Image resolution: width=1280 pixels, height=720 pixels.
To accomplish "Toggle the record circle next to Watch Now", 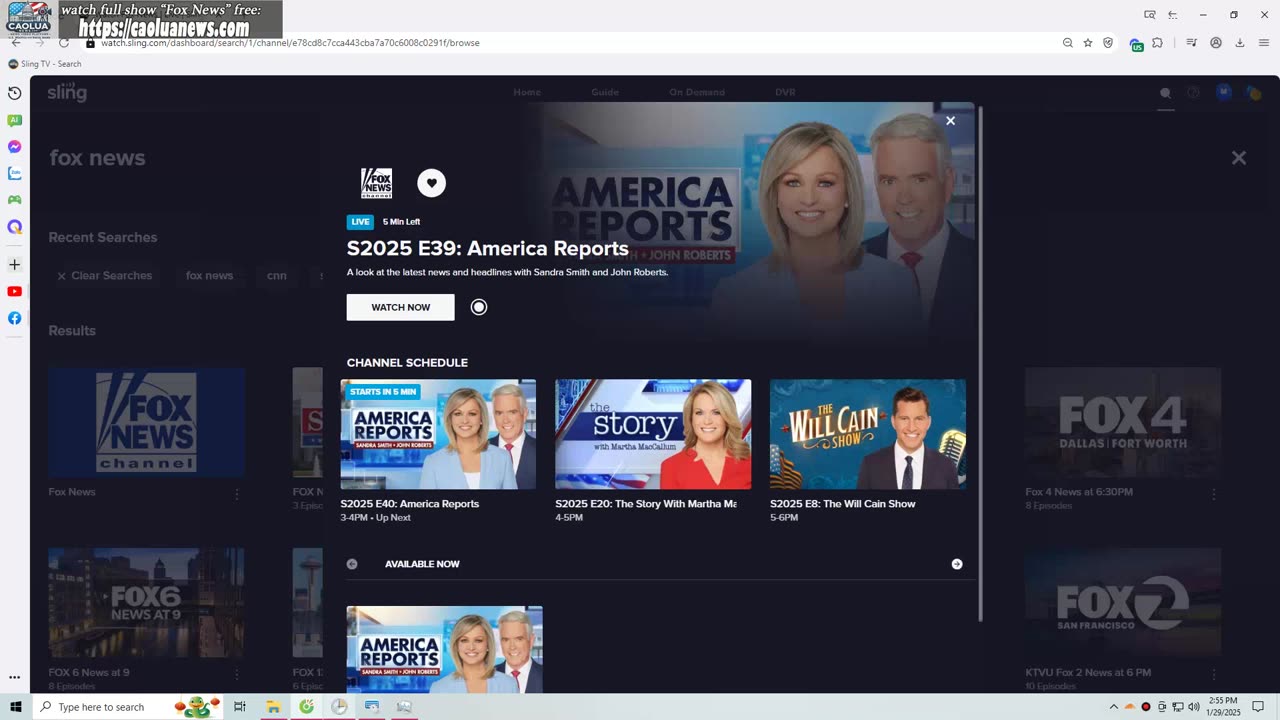I will click(479, 307).
